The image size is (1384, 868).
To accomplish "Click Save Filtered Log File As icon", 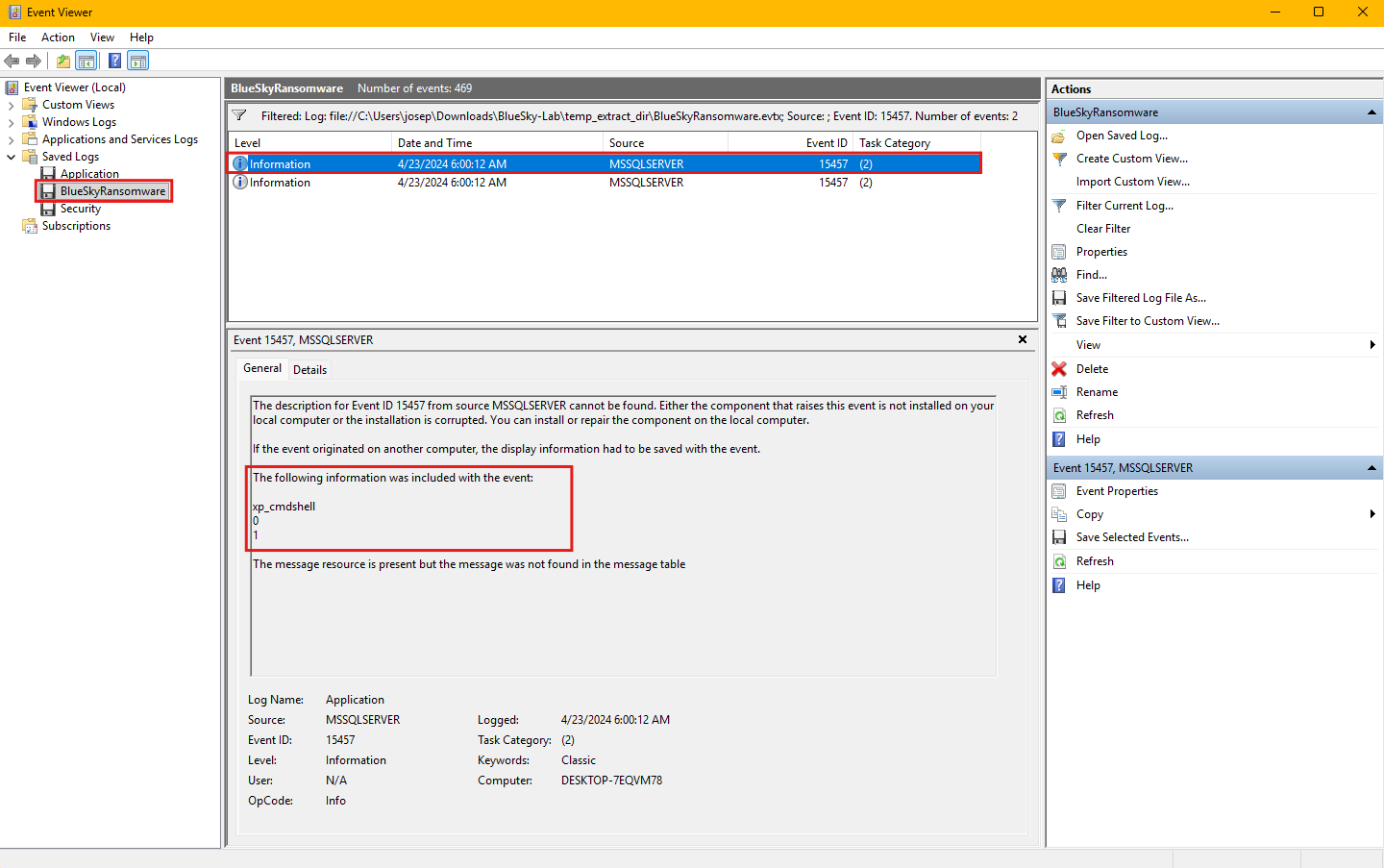I will [x=1059, y=298].
